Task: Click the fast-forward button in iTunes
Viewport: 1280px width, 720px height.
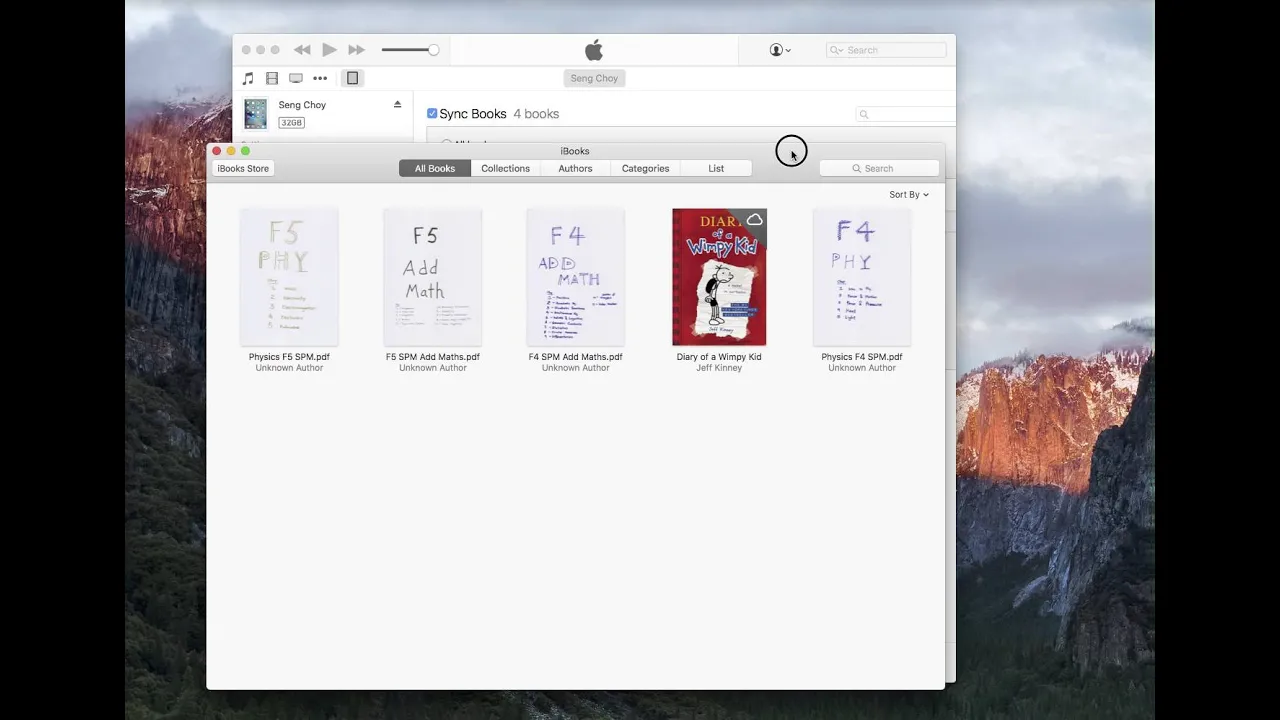Action: (356, 50)
